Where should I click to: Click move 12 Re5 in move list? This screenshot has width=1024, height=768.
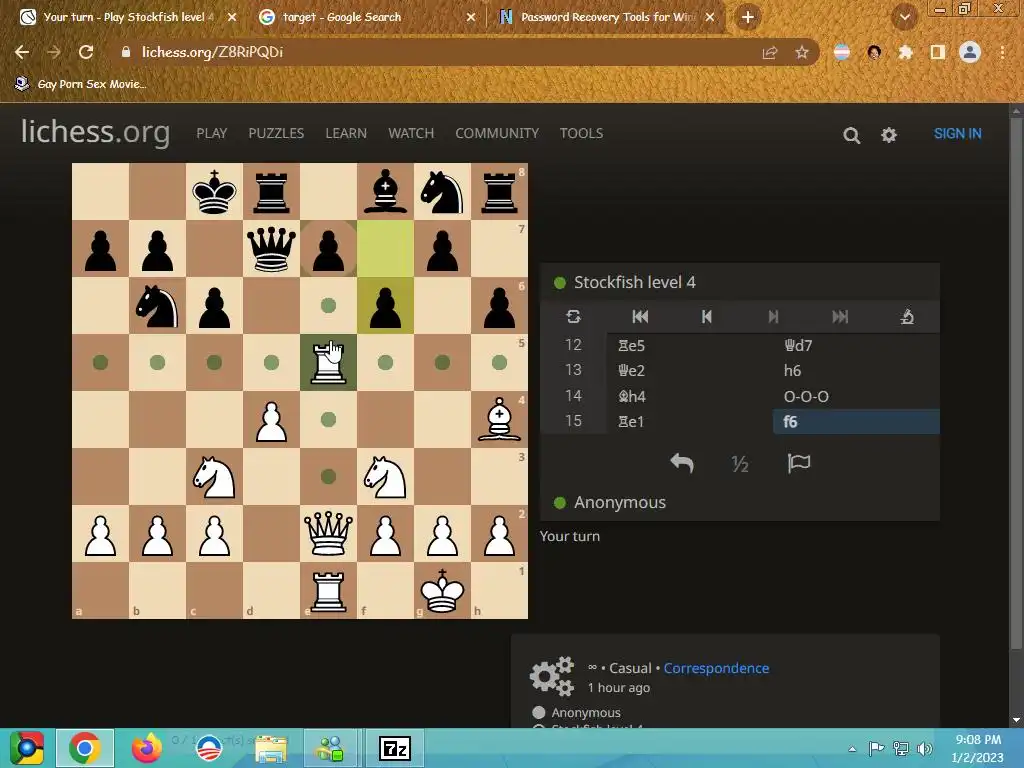pos(690,345)
